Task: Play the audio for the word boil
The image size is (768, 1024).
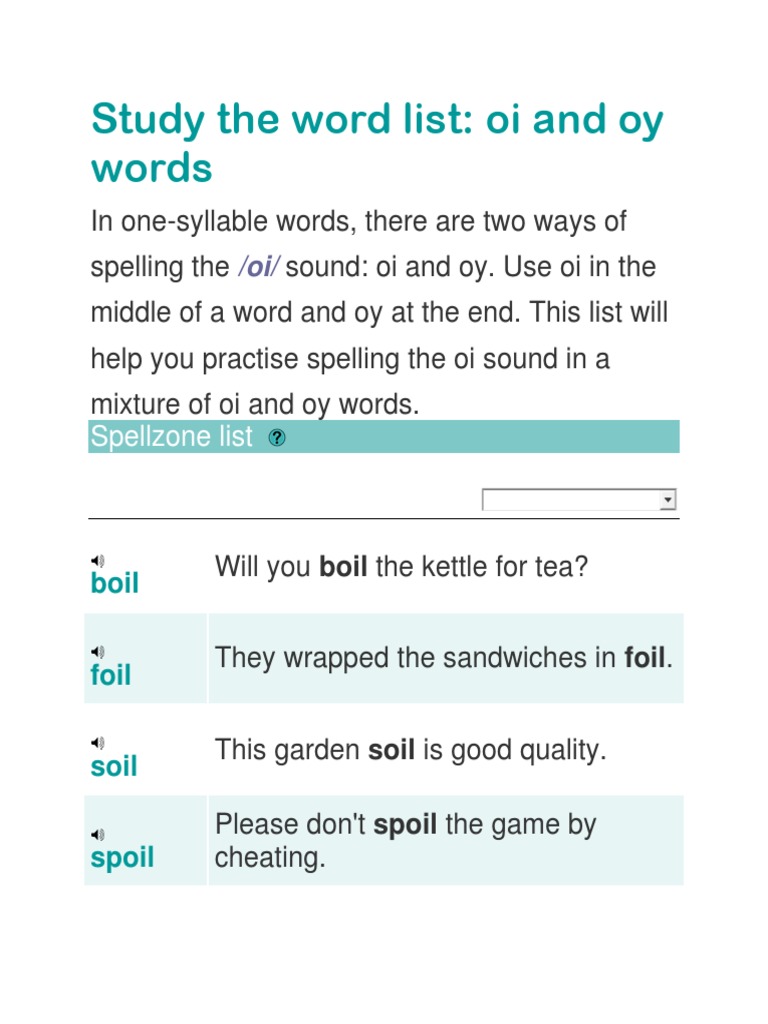Action: [98, 561]
